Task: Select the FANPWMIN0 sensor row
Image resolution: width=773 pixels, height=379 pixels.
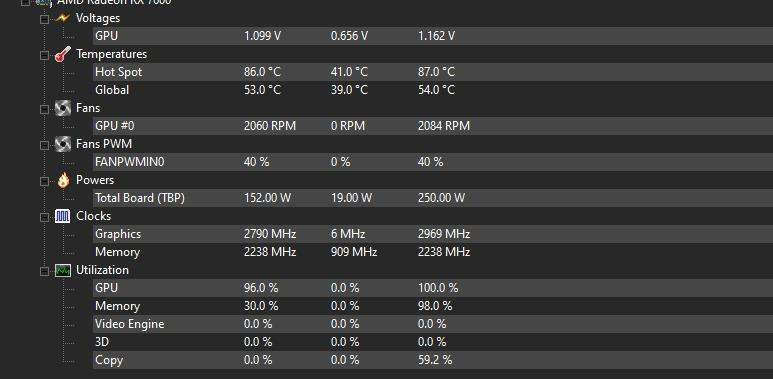Action: [x=433, y=162]
